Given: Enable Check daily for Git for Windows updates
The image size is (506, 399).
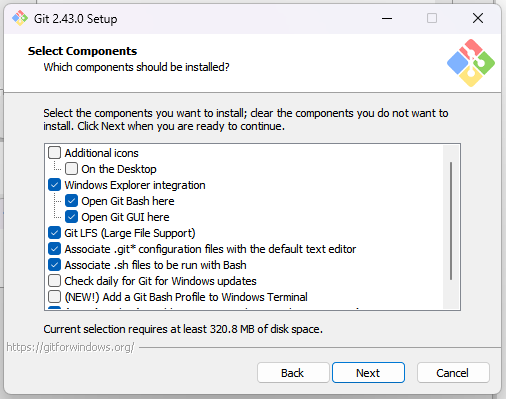Looking at the screenshot, I should (54, 281).
